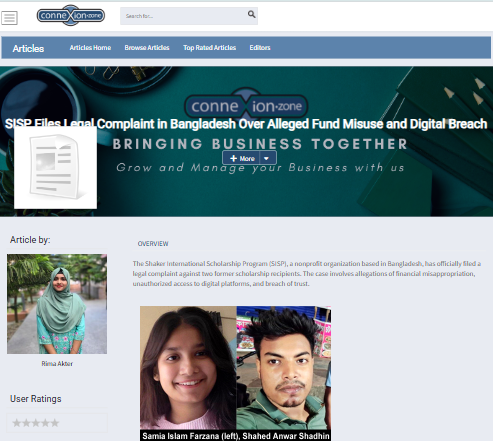Image resolution: width=493 pixels, height=441 pixels.
Task: Open Articles Home menu item
Action: click(x=90, y=48)
